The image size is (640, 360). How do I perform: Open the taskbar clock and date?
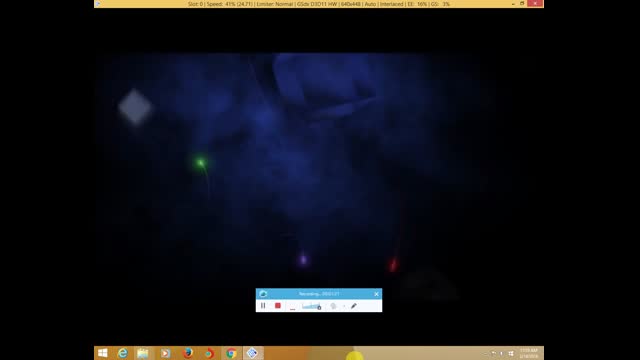tap(529, 353)
